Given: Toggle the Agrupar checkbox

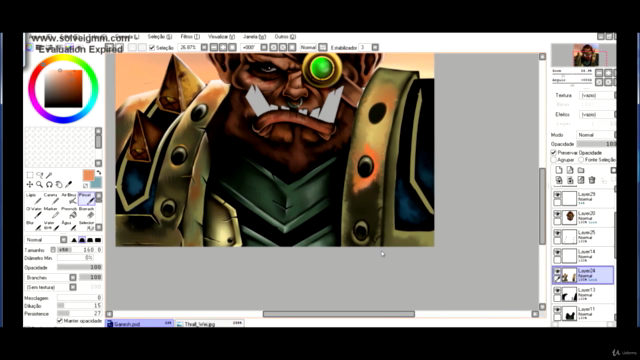Looking at the screenshot, I should click(553, 160).
